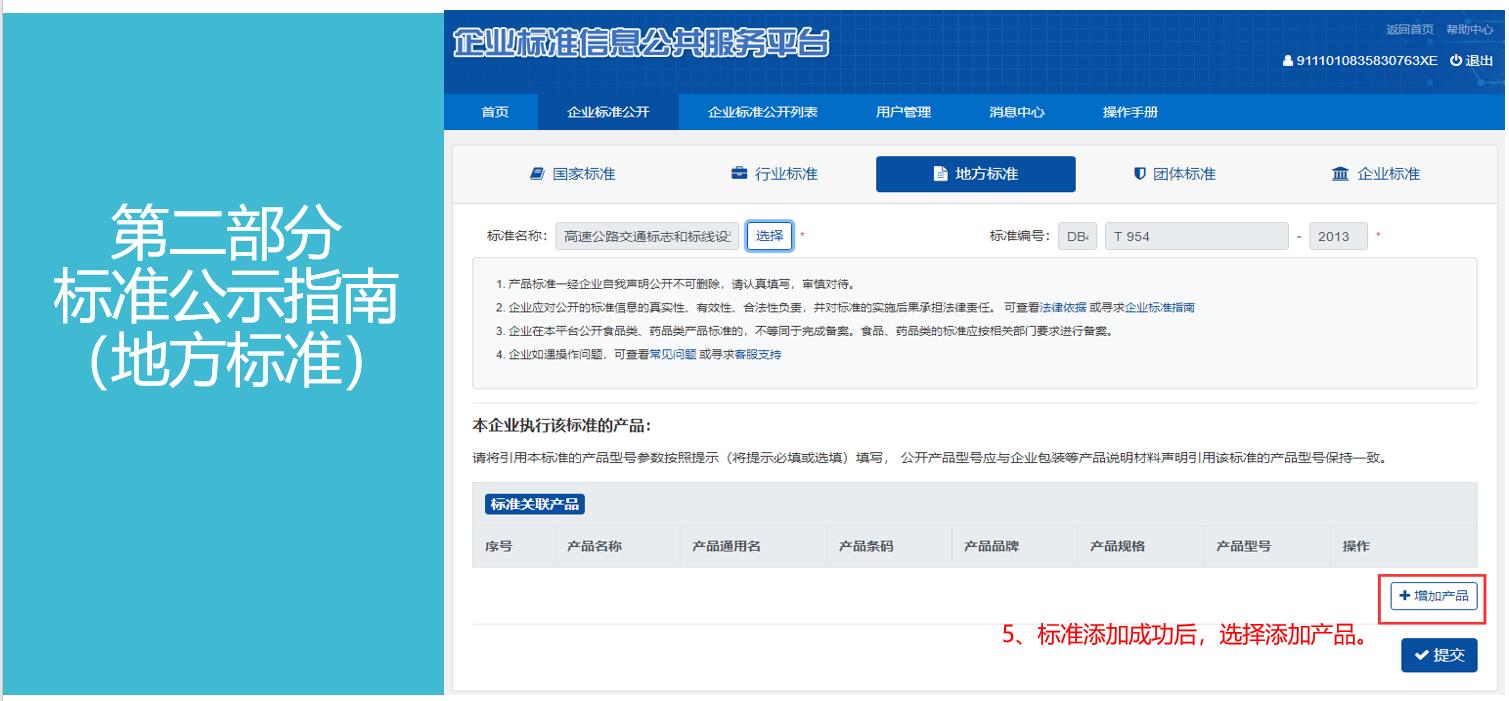The height and width of the screenshot is (701, 1509).
Task: Click the T 954 standard number field
Action: point(1196,236)
